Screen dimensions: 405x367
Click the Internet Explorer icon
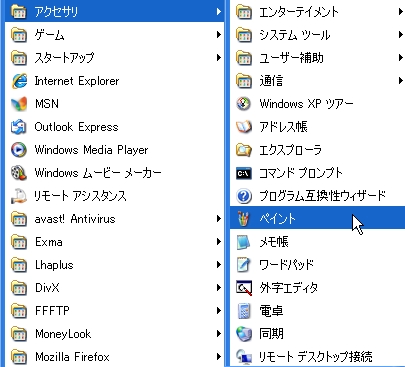[x=19, y=81]
